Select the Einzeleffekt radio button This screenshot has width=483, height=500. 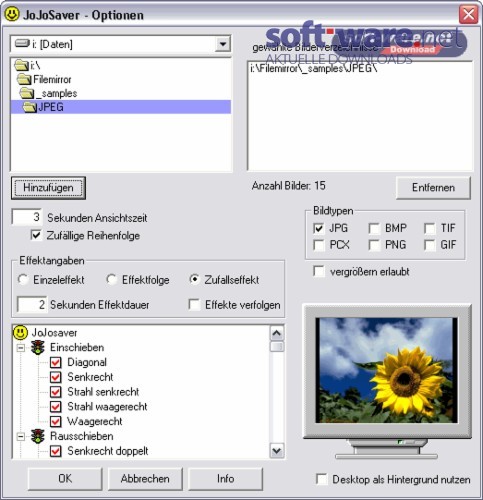click(23, 279)
